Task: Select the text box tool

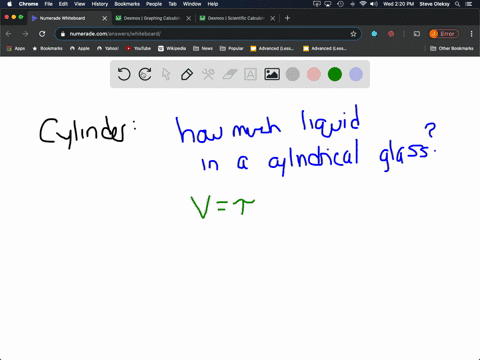Action: pyautogui.click(x=250, y=74)
